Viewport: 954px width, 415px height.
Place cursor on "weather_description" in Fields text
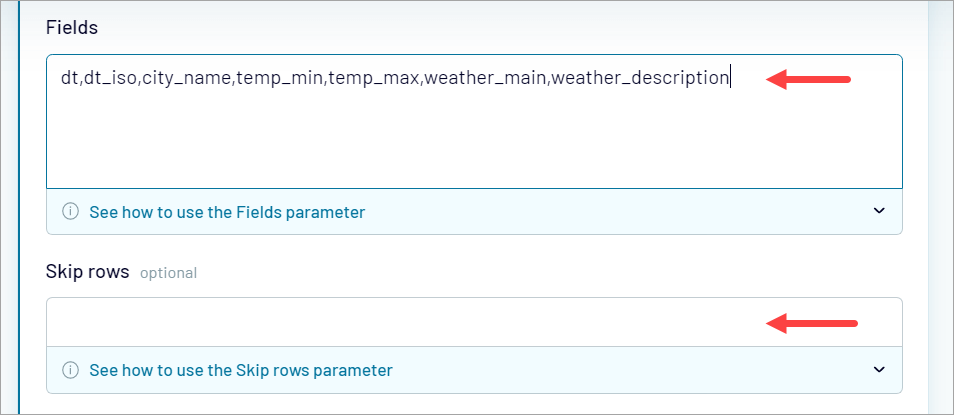(640, 78)
